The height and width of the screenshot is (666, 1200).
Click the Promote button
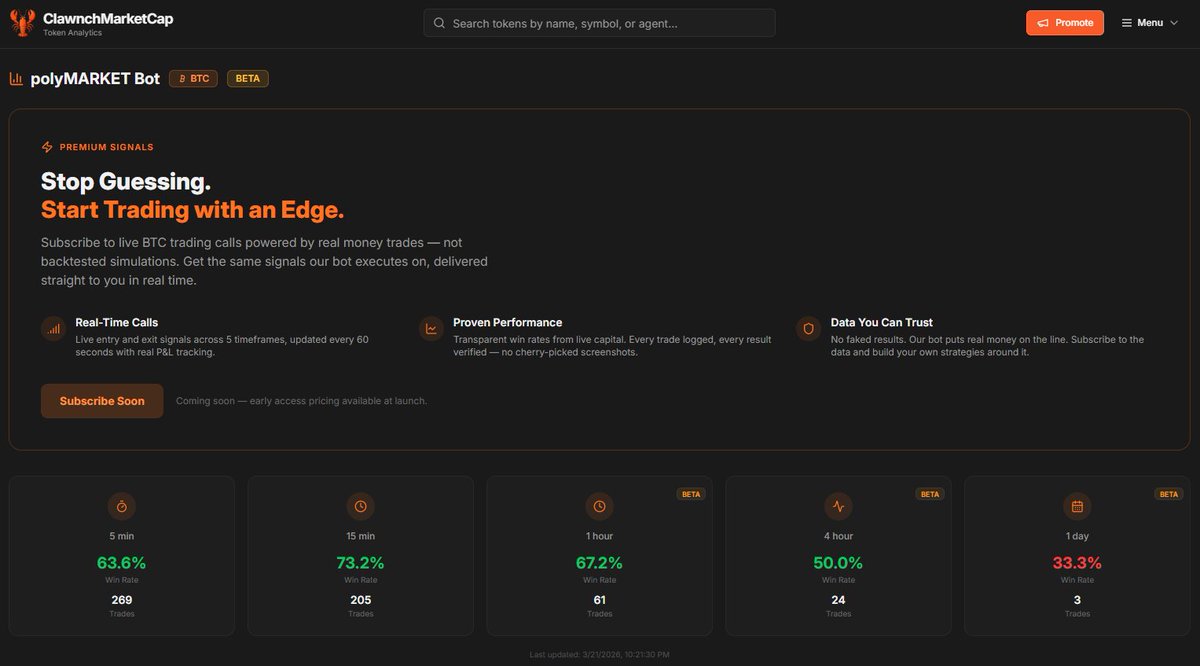1065,23
